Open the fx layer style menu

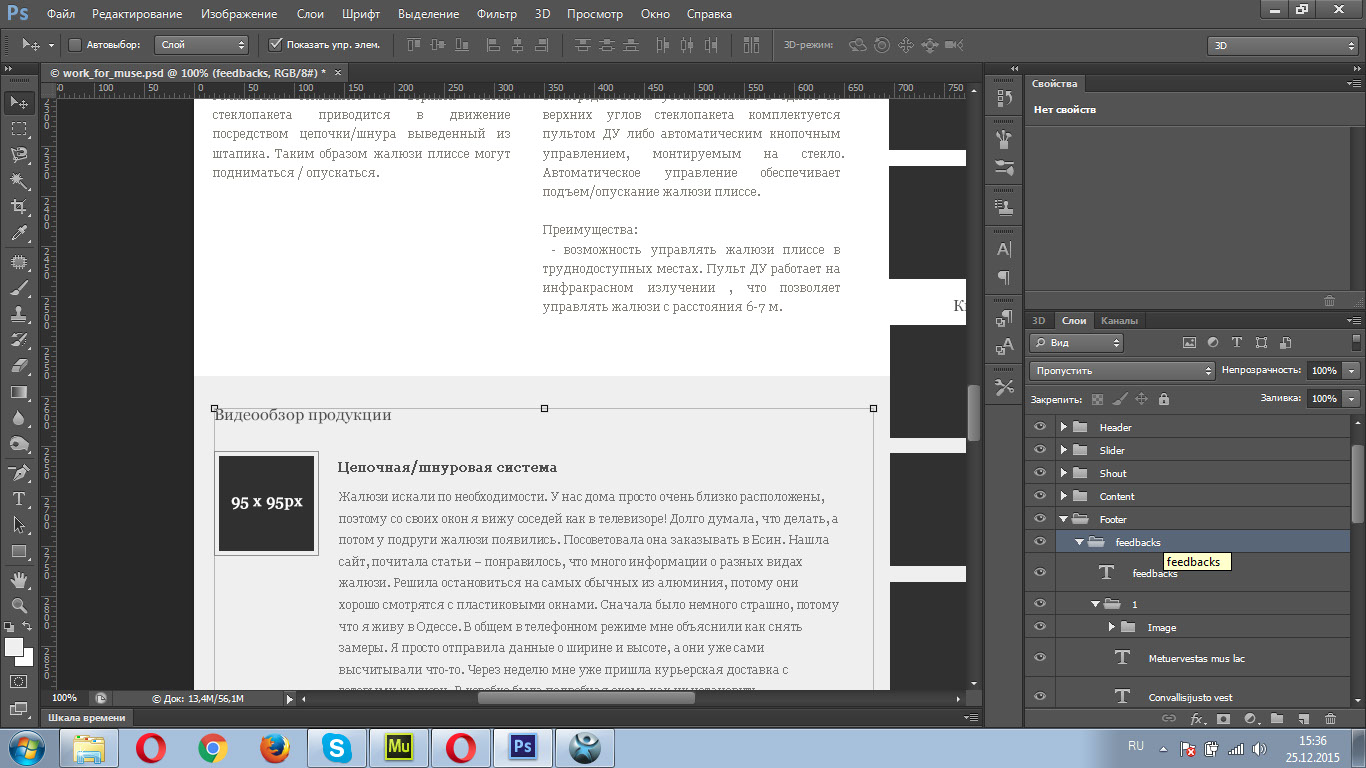coord(1196,718)
